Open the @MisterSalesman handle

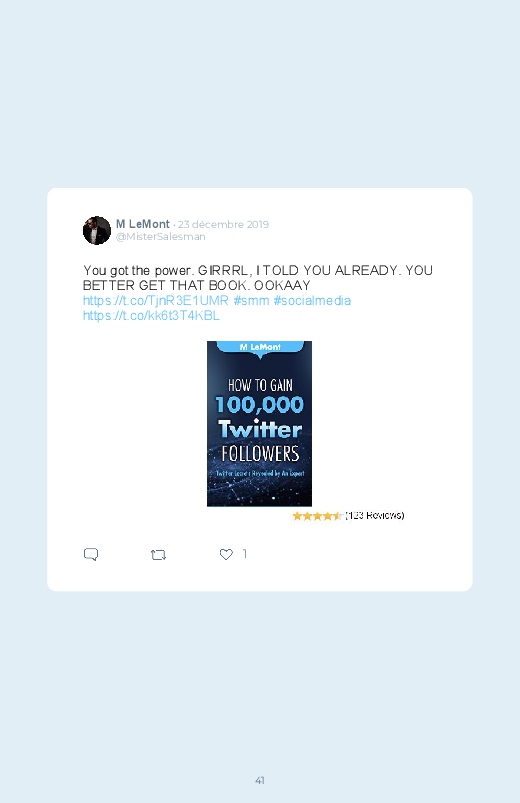(x=160, y=237)
